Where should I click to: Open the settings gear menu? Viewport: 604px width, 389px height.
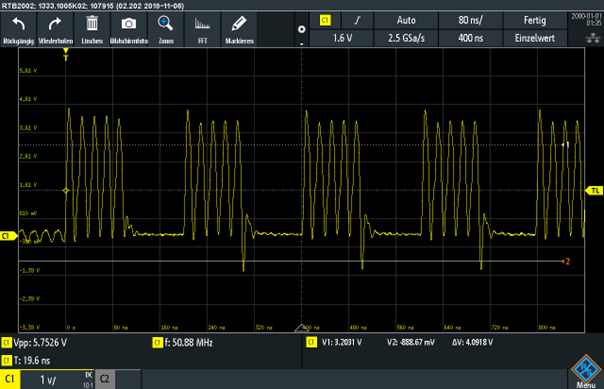coord(302,29)
